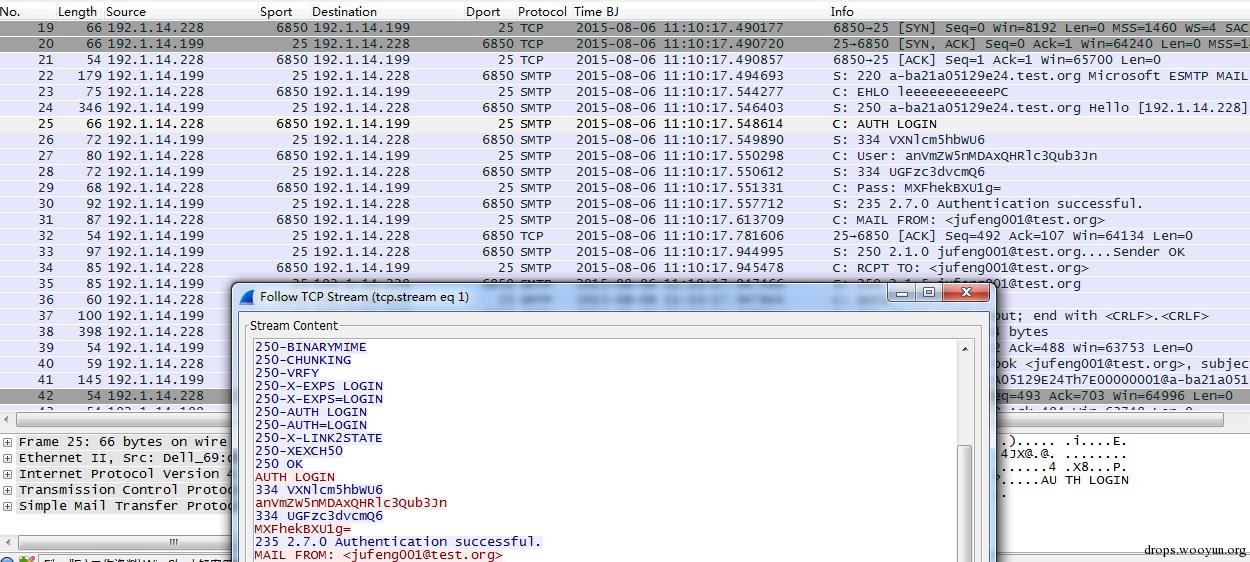Screen dimensions: 1250x562
Task: Expand the Frame 25 tree node
Action: pyautogui.click(x=8, y=442)
